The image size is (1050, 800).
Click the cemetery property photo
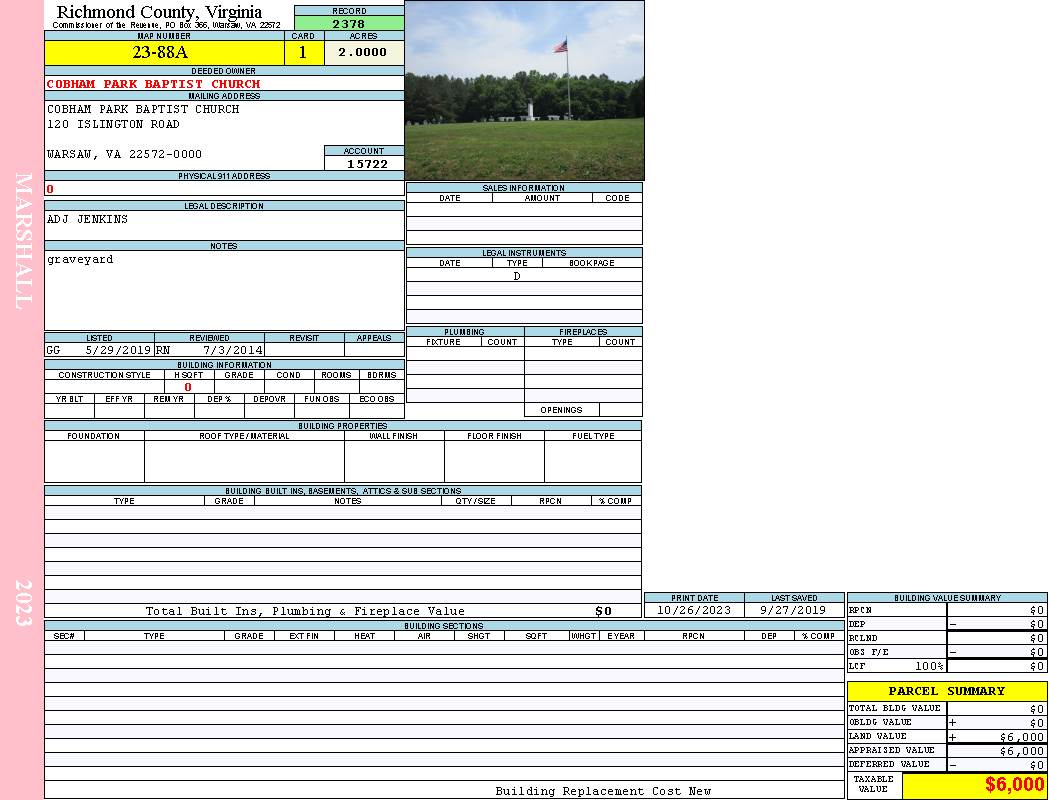click(524, 90)
